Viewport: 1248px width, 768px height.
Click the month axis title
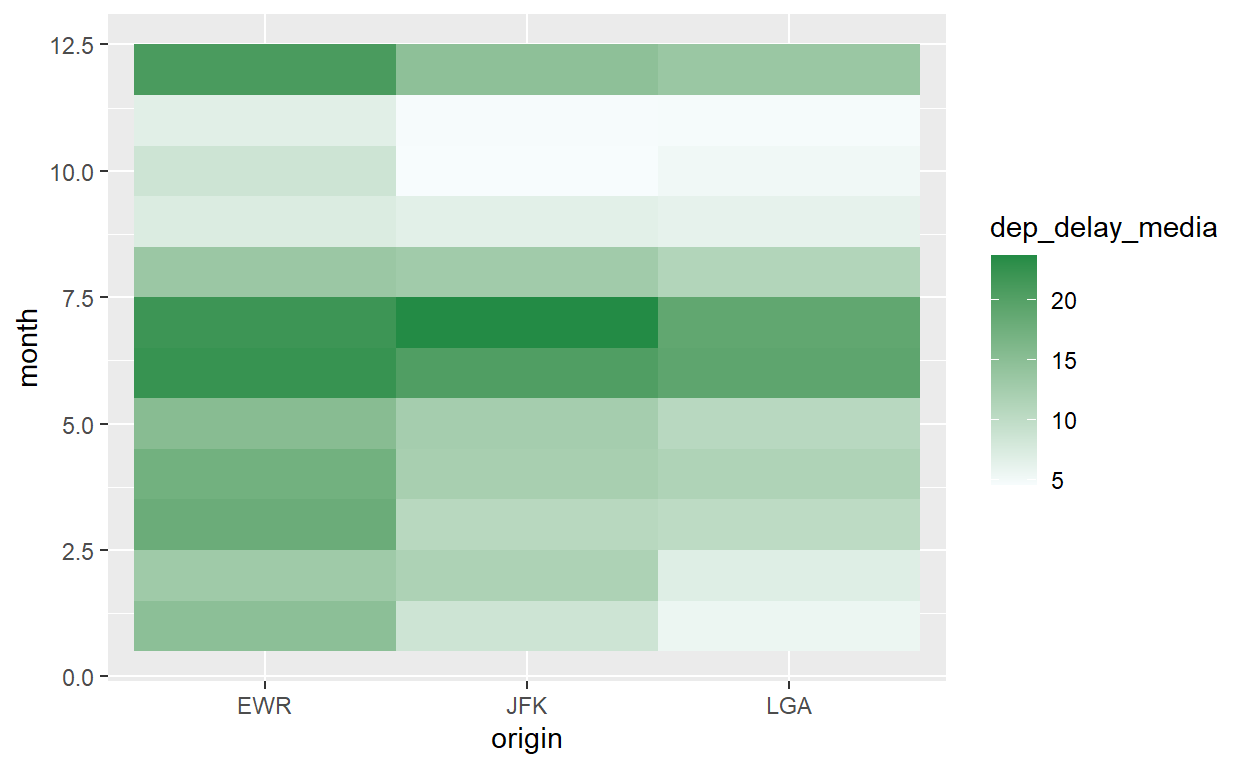[x=29, y=347]
